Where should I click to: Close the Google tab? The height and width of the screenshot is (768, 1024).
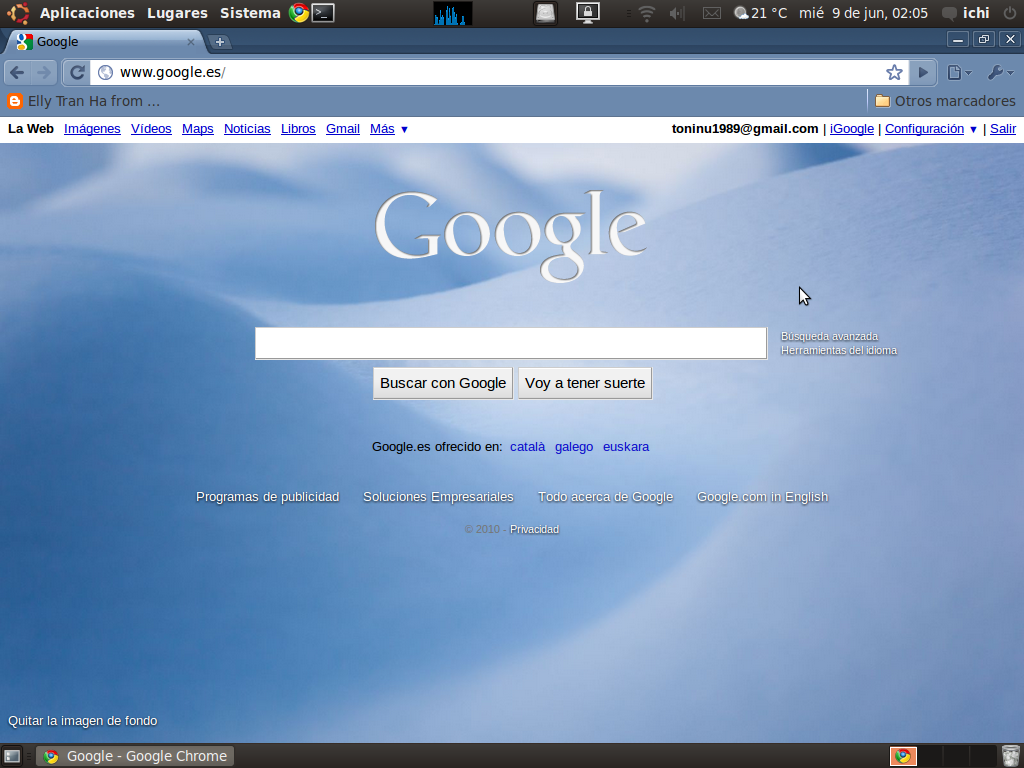[x=191, y=42]
